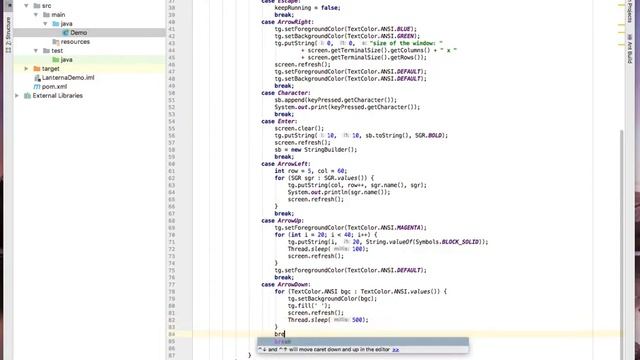Select the test java folder label
The image size is (640, 360).
[67, 60]
